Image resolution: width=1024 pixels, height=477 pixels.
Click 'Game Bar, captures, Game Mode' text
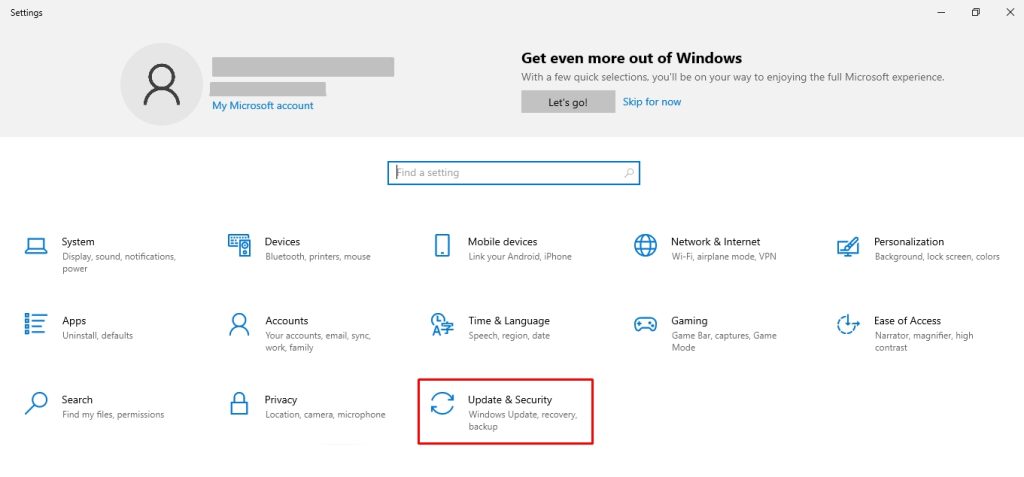[x=724, y=342]
